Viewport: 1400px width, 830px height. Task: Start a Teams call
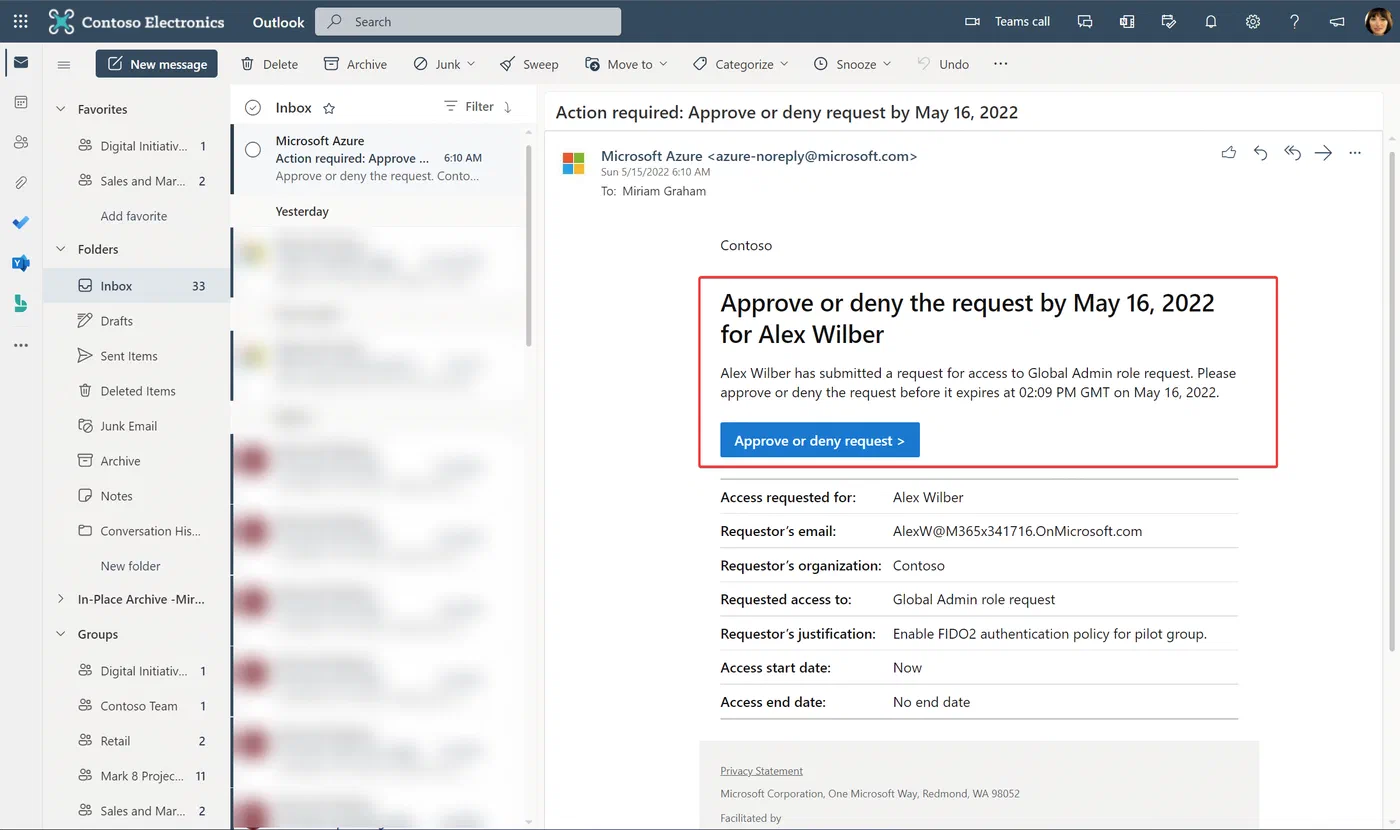(x=1008, y=21)
